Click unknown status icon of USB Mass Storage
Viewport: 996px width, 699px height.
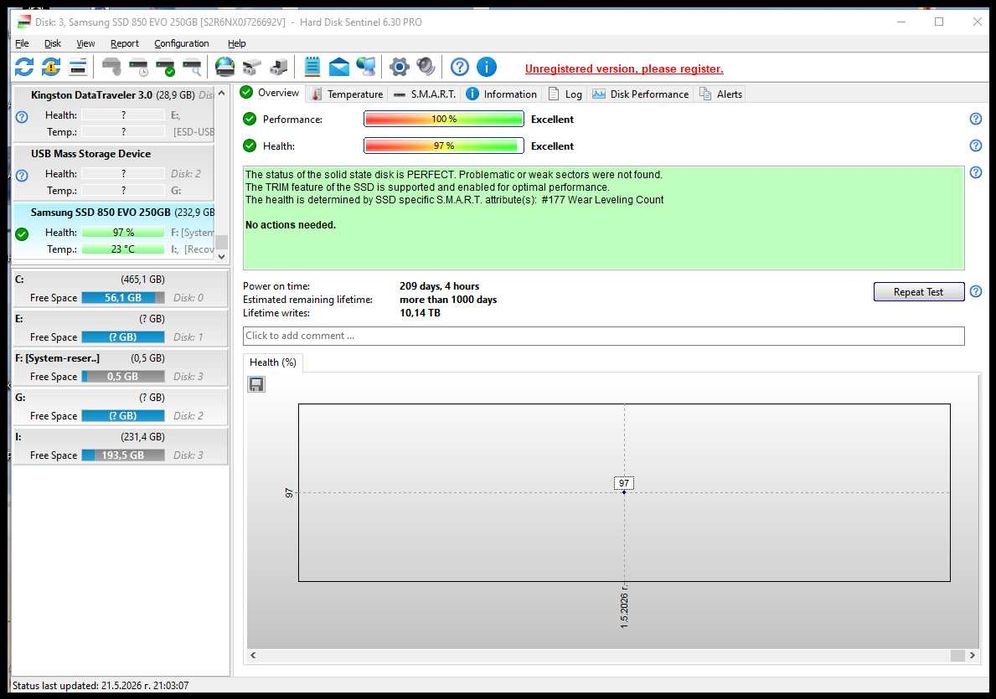(x=22, y=175)
